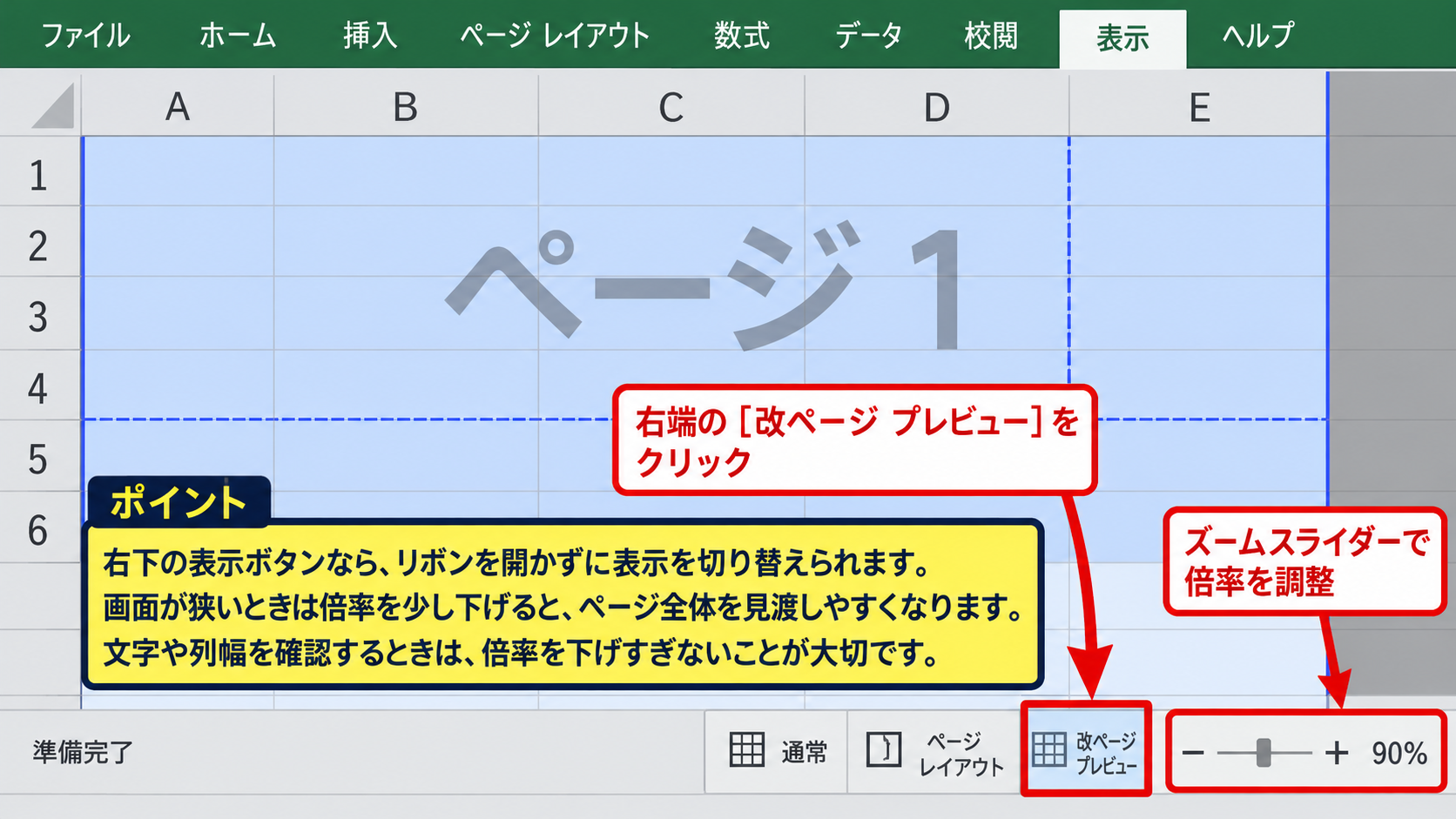The width and height of the screenshot is (1456, 819).
Task: Select the 表示 ribbon tab
Action: click(1122, 38)
